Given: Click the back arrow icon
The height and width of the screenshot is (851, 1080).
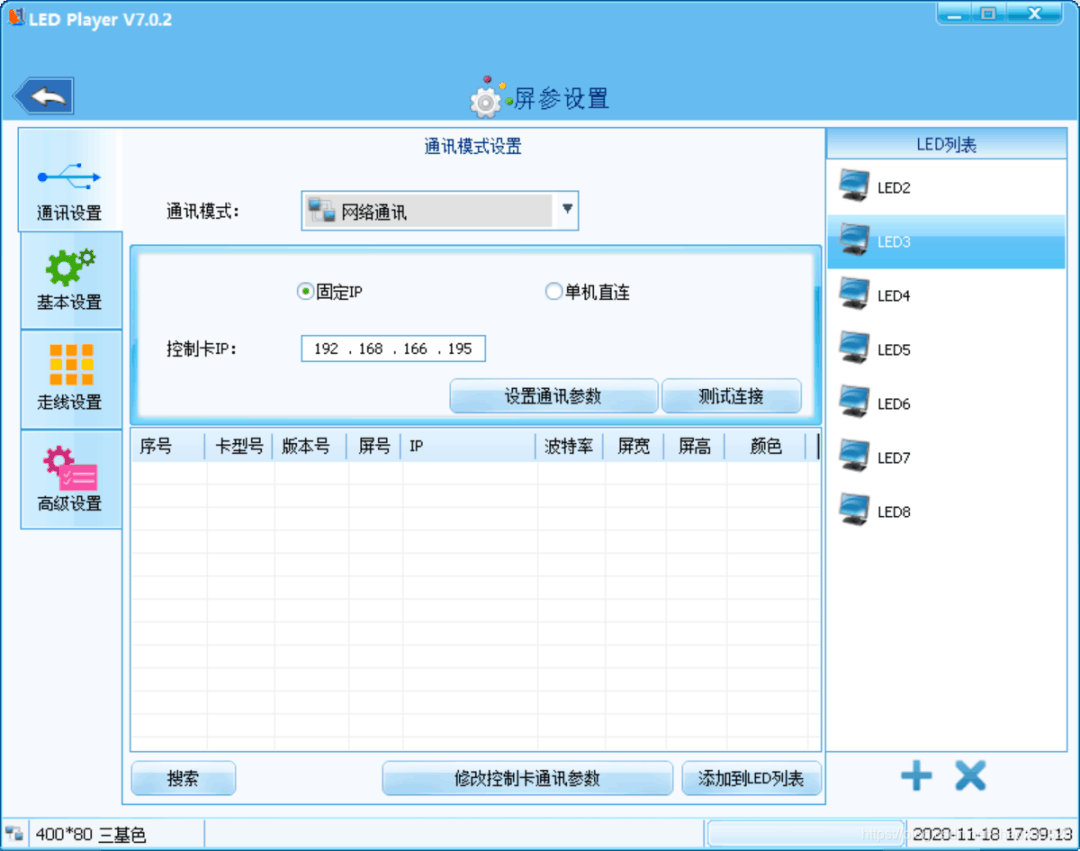Looking at the screenshot, I should coord(44,96).
